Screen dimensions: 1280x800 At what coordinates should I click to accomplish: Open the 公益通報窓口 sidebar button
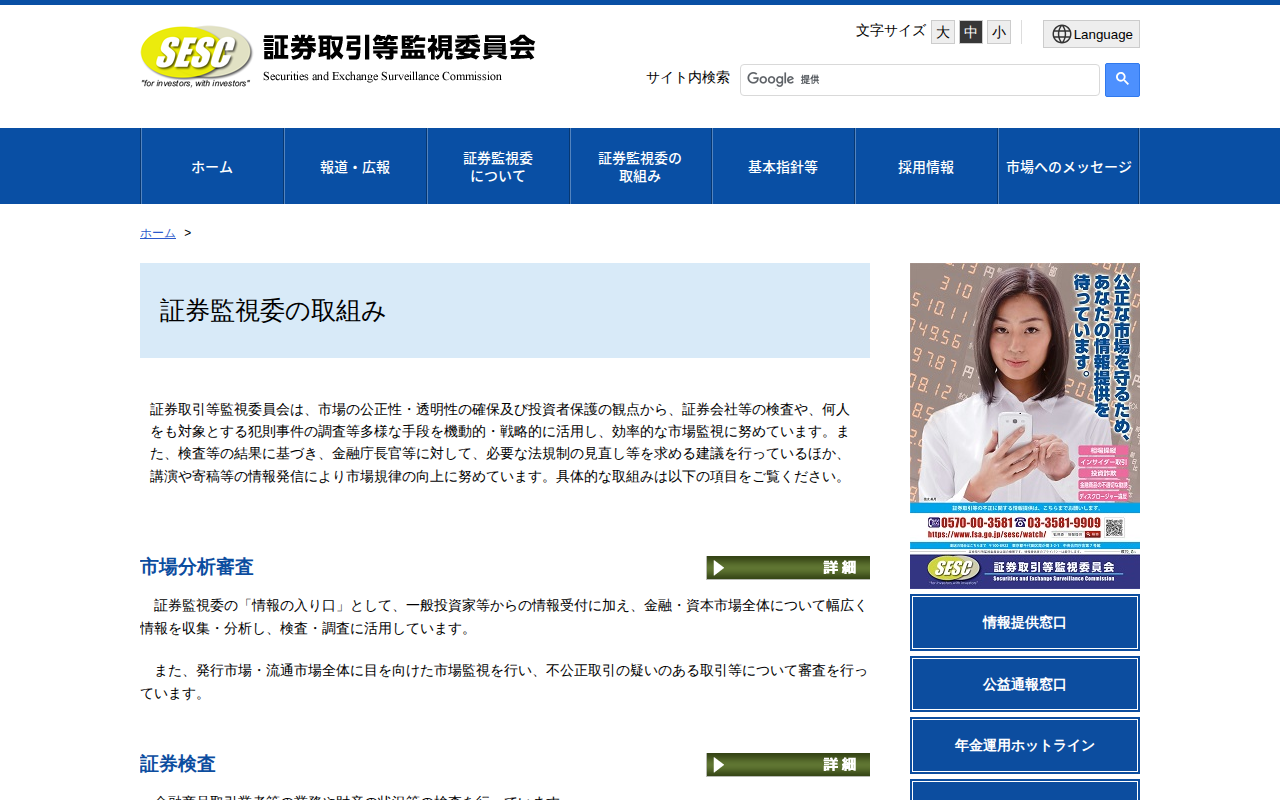1025,684
